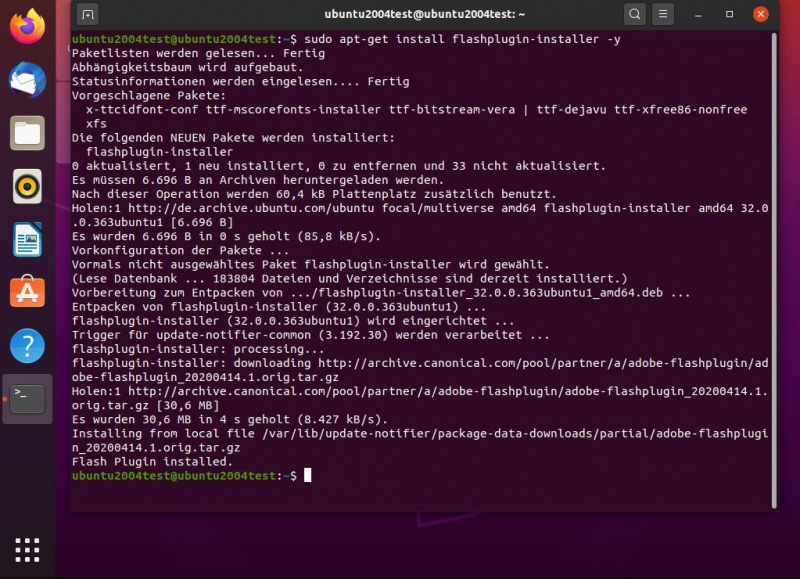Screen dimensions: 800x579
Task: Click the terminal vertical scrollbar
Action: point(774,270)
